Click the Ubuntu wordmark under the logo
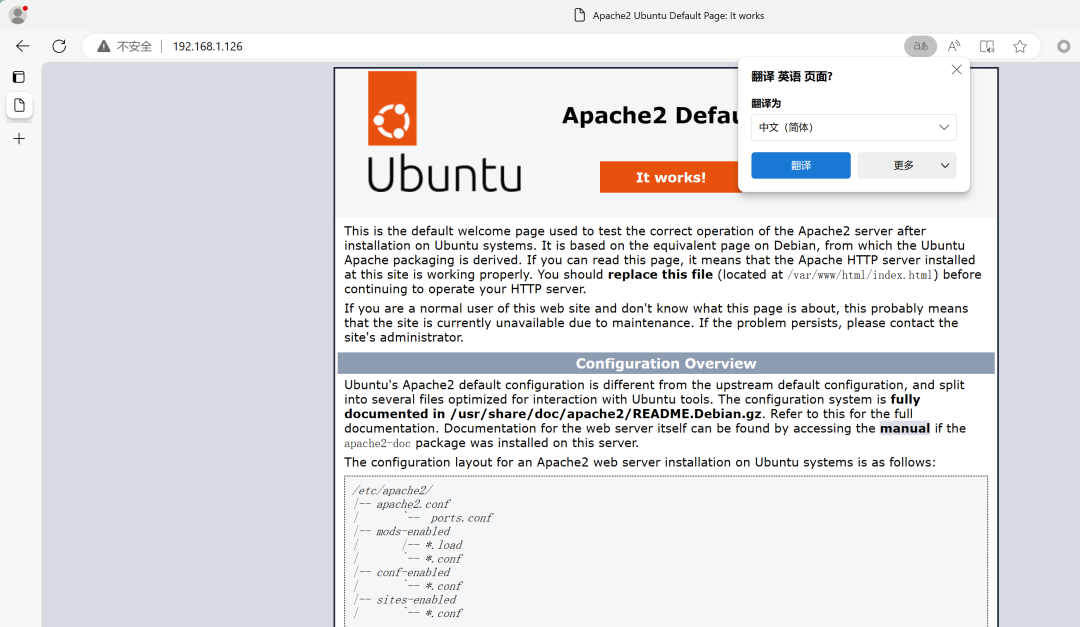 (444, 174)
